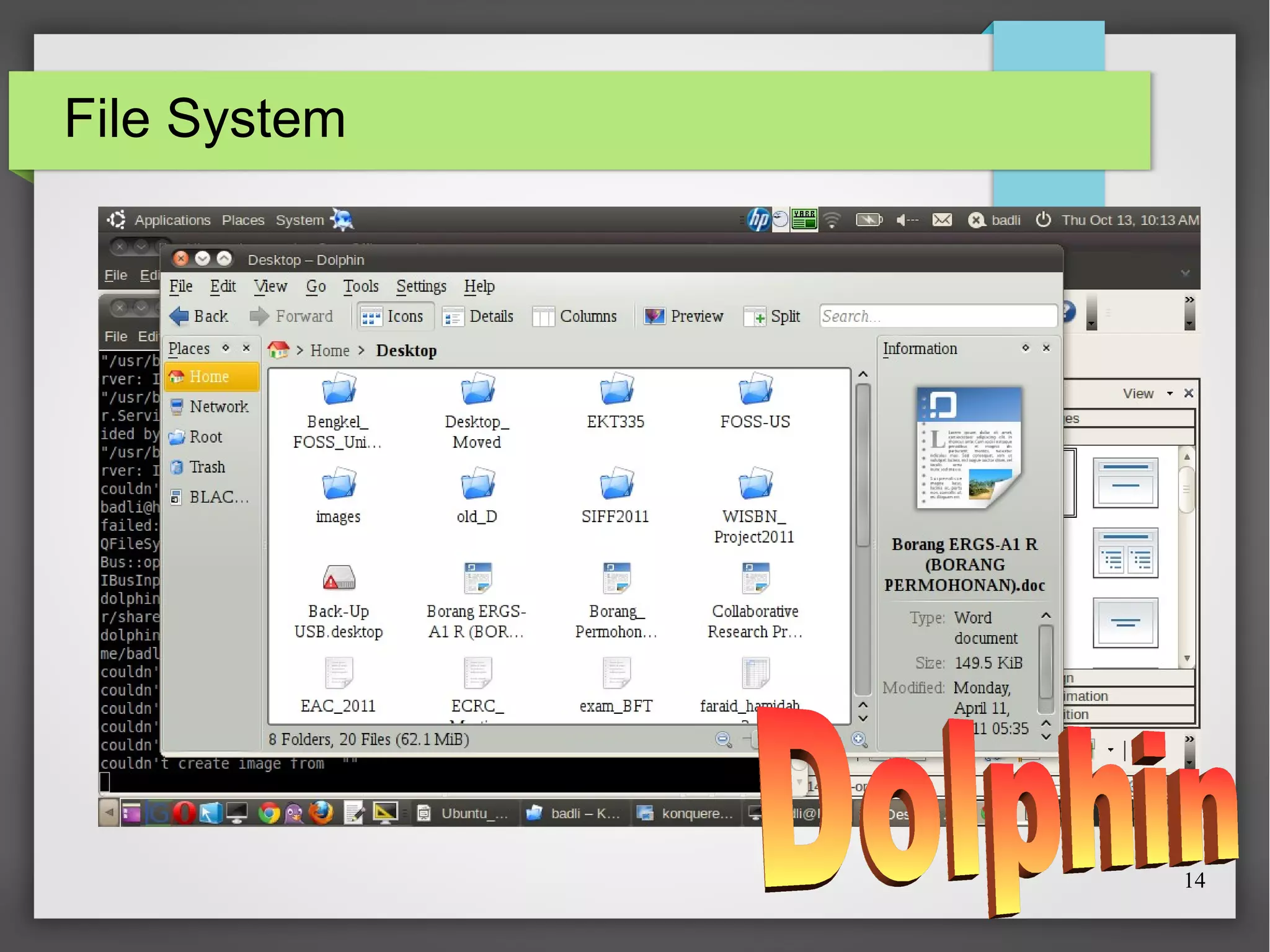Select Network in Places panel
The height and width of the screenshot is (952, 1270).
click(x=213, y=406)
